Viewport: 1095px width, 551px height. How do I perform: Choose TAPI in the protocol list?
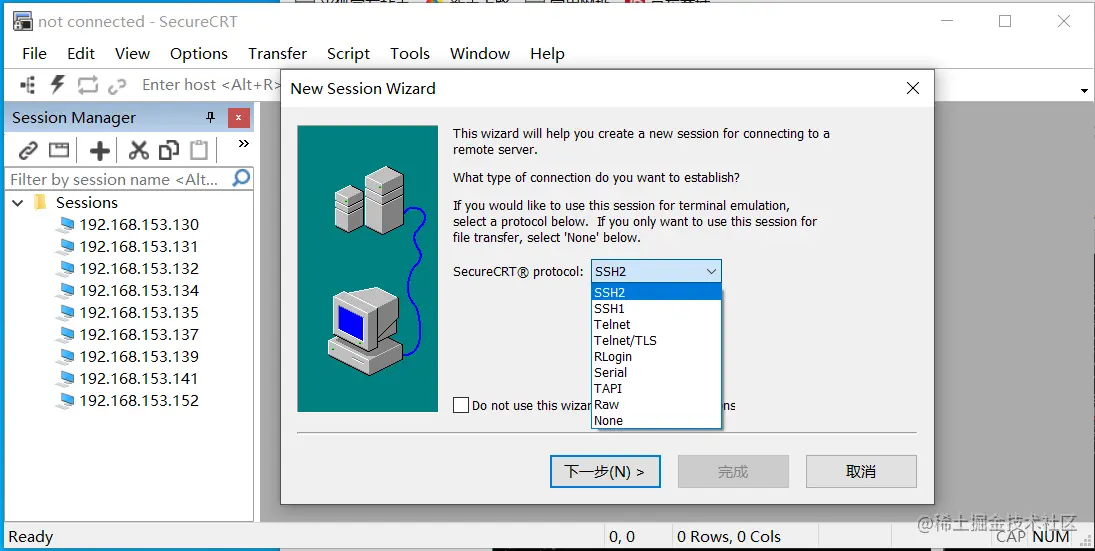coord(656,389)
